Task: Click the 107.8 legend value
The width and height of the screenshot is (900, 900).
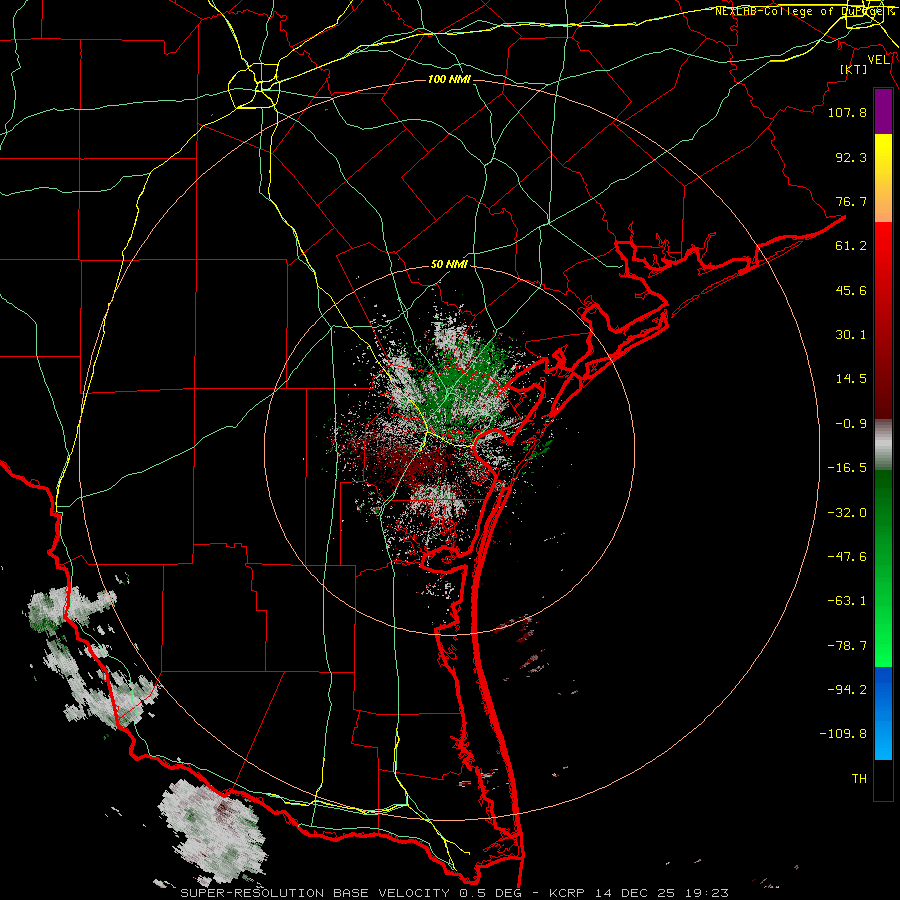Action: point(847,112)
